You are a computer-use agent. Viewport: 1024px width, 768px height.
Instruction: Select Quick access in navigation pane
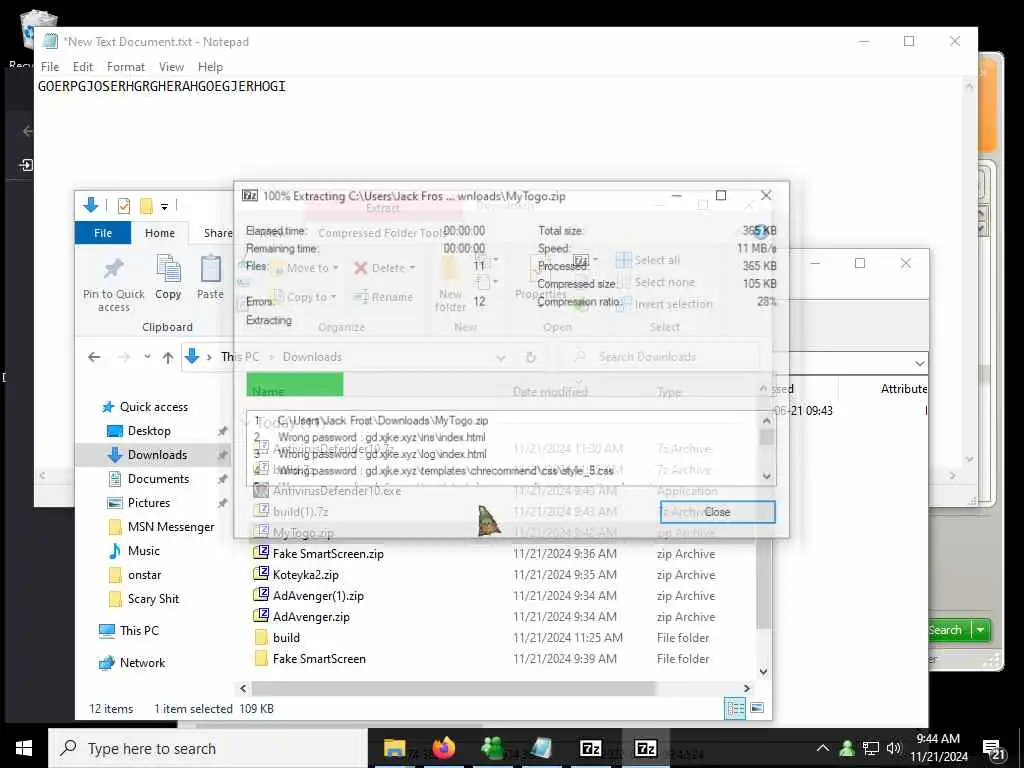153,407
